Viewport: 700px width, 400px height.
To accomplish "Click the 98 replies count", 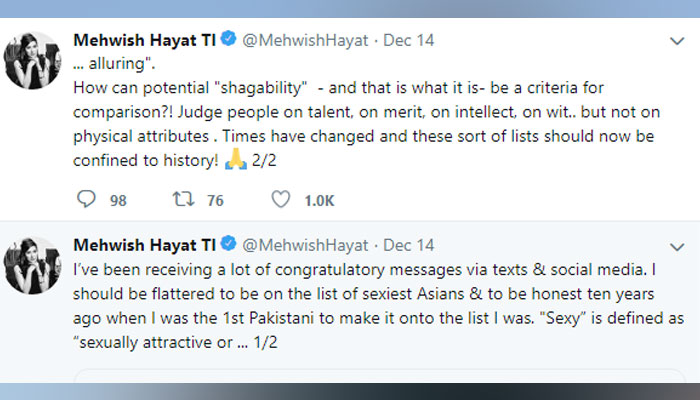I will click(118, 200).
